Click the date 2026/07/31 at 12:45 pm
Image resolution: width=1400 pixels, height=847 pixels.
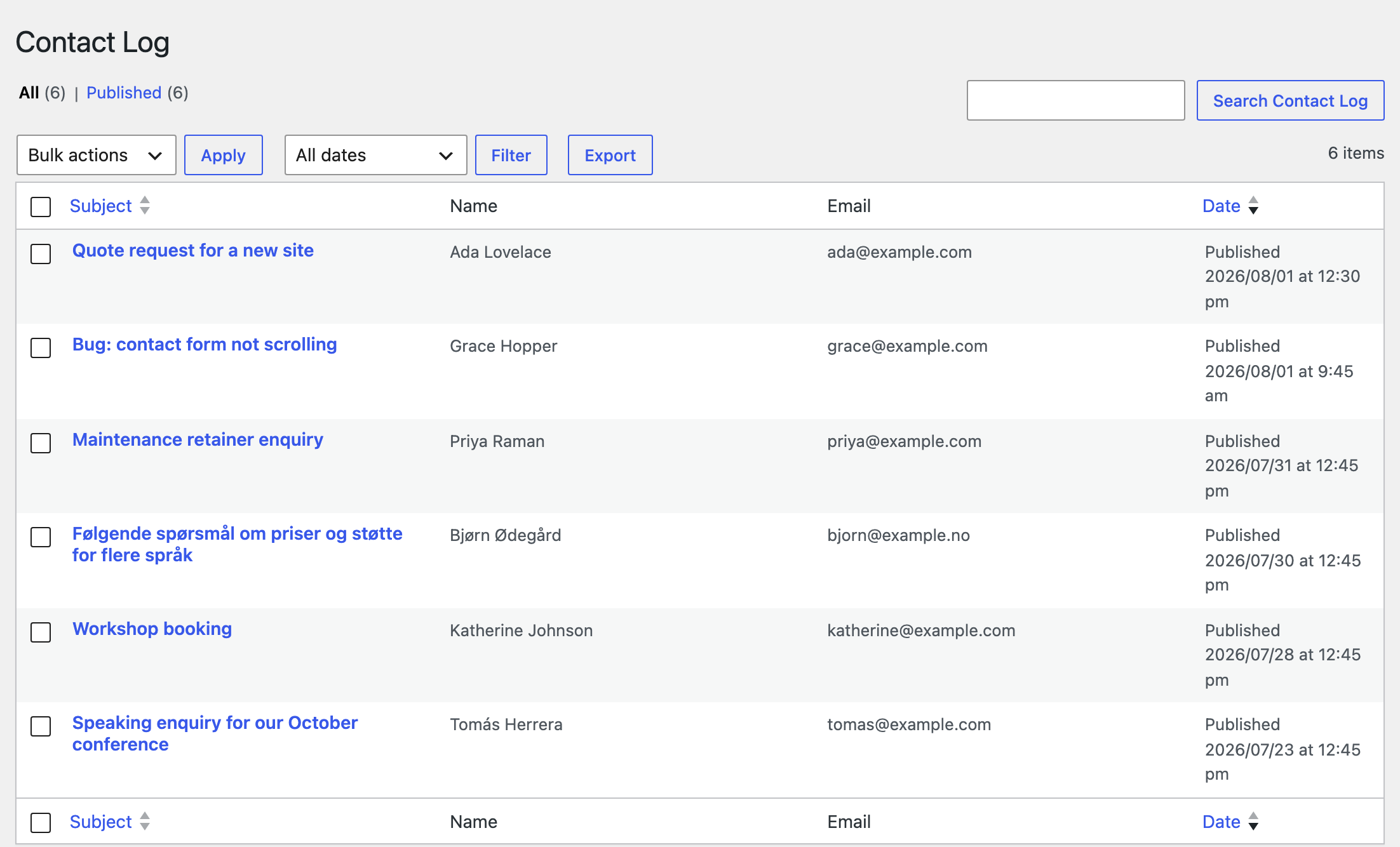coord(1281,478)
